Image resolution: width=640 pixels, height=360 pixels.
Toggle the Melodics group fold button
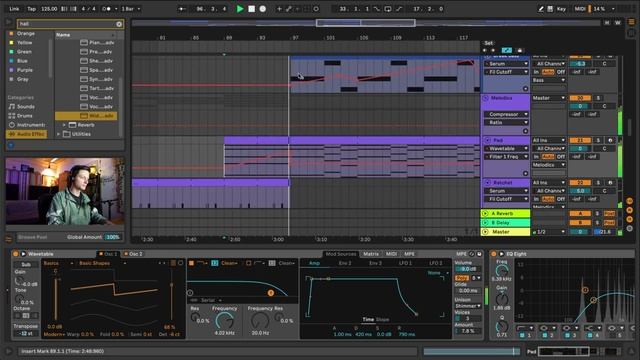tap(486, 98)
